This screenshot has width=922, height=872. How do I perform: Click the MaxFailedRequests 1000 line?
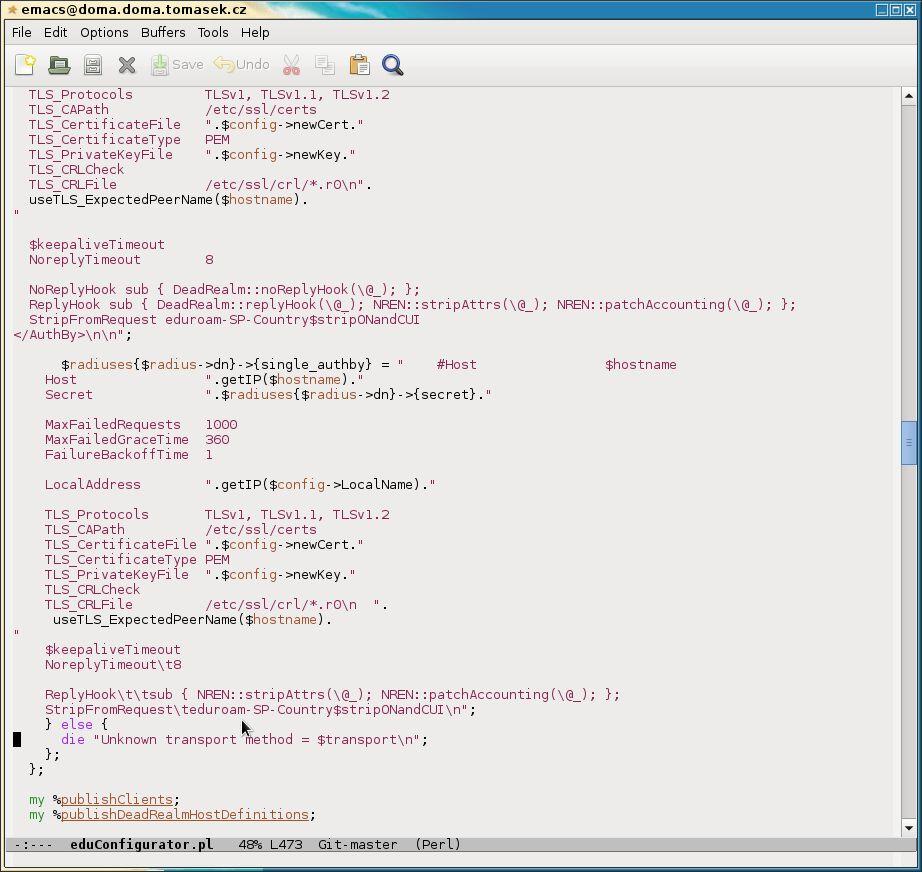point(141,425)
